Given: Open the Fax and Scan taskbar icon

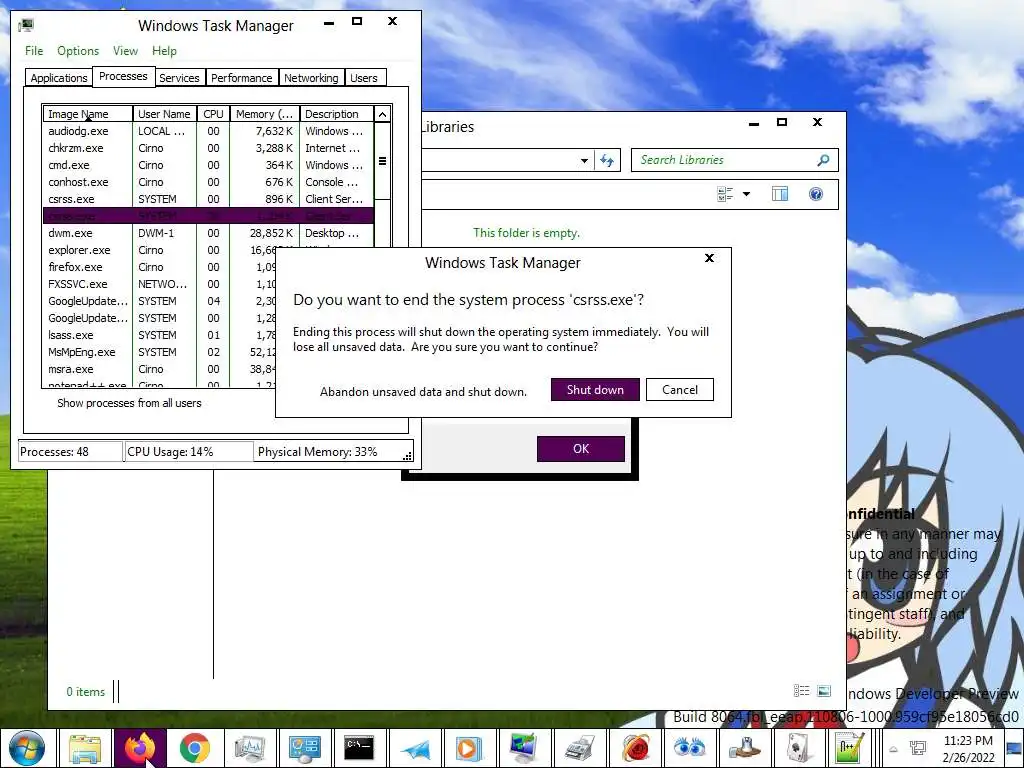Looking at the screenshot, I should point(579,748).
